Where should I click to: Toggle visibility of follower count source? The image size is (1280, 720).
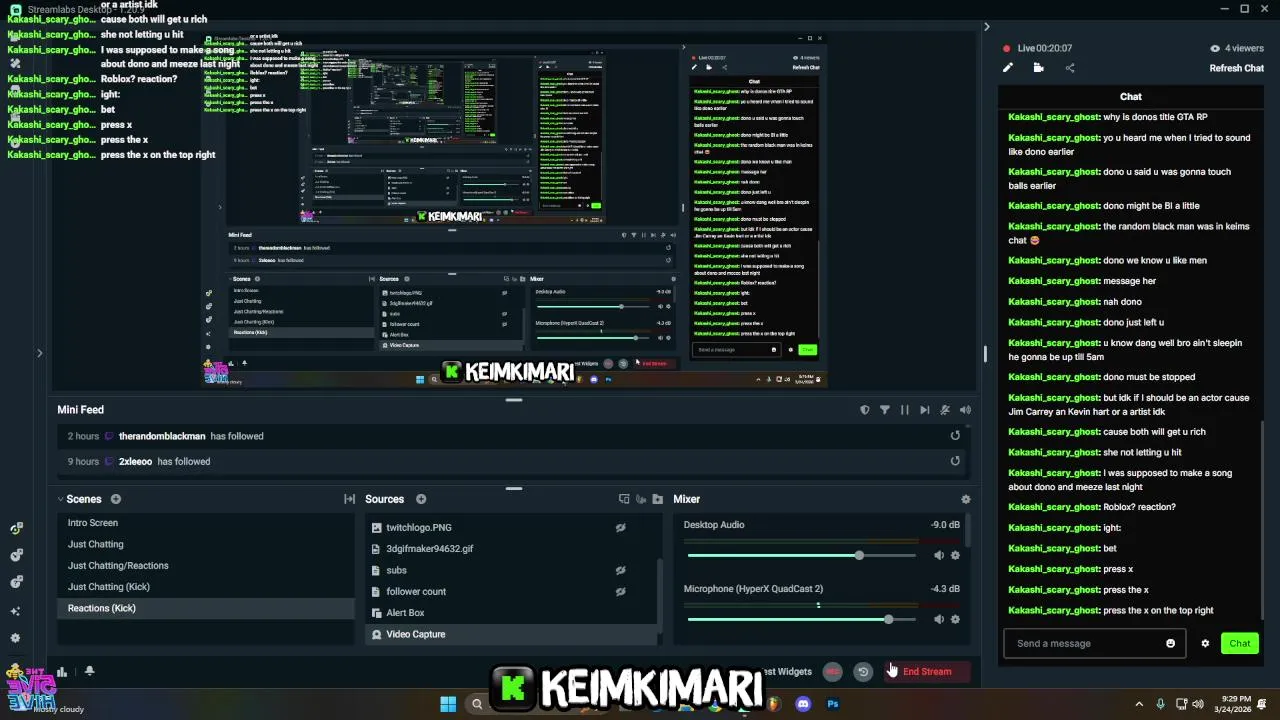pyautogui.click(x=620, y=591)
